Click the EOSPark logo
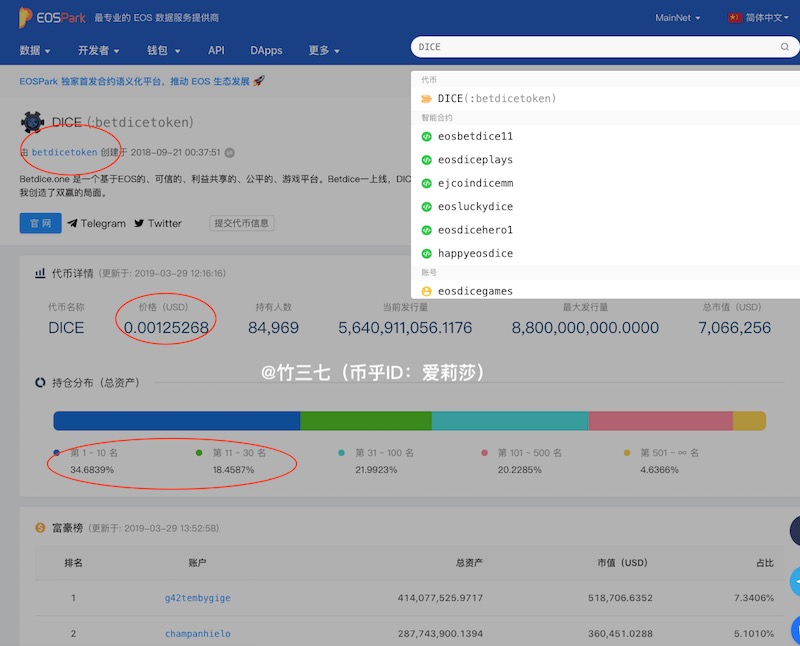 coord(52,17)
